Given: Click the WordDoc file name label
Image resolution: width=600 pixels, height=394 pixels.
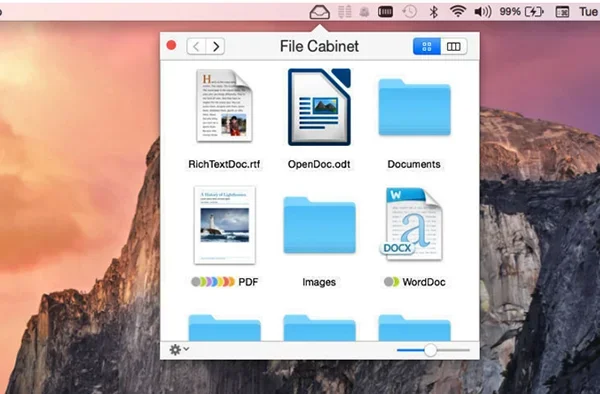Looking at the screenshot, I should coord(424,282).
